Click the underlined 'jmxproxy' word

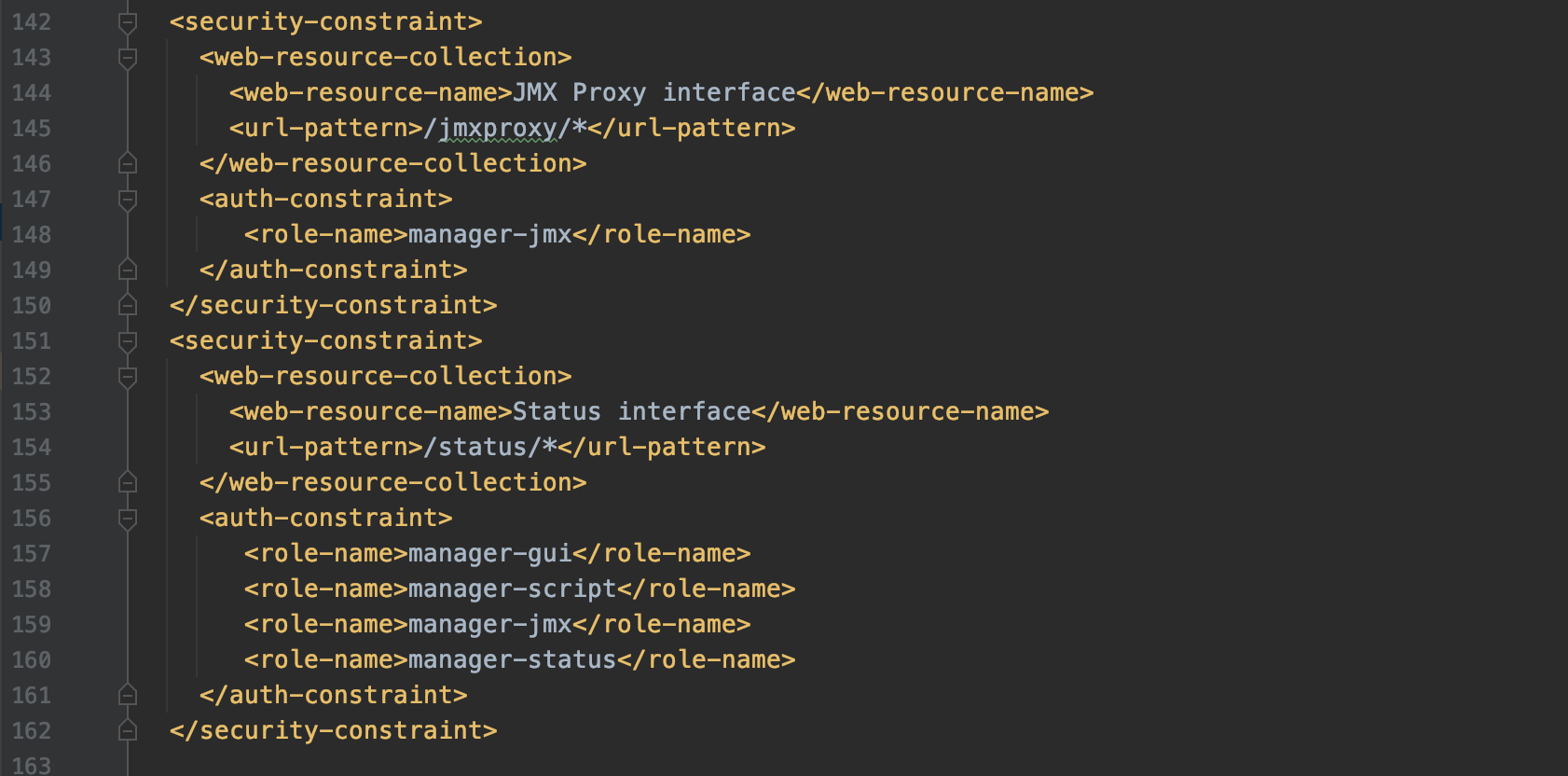tap(498, 128)
